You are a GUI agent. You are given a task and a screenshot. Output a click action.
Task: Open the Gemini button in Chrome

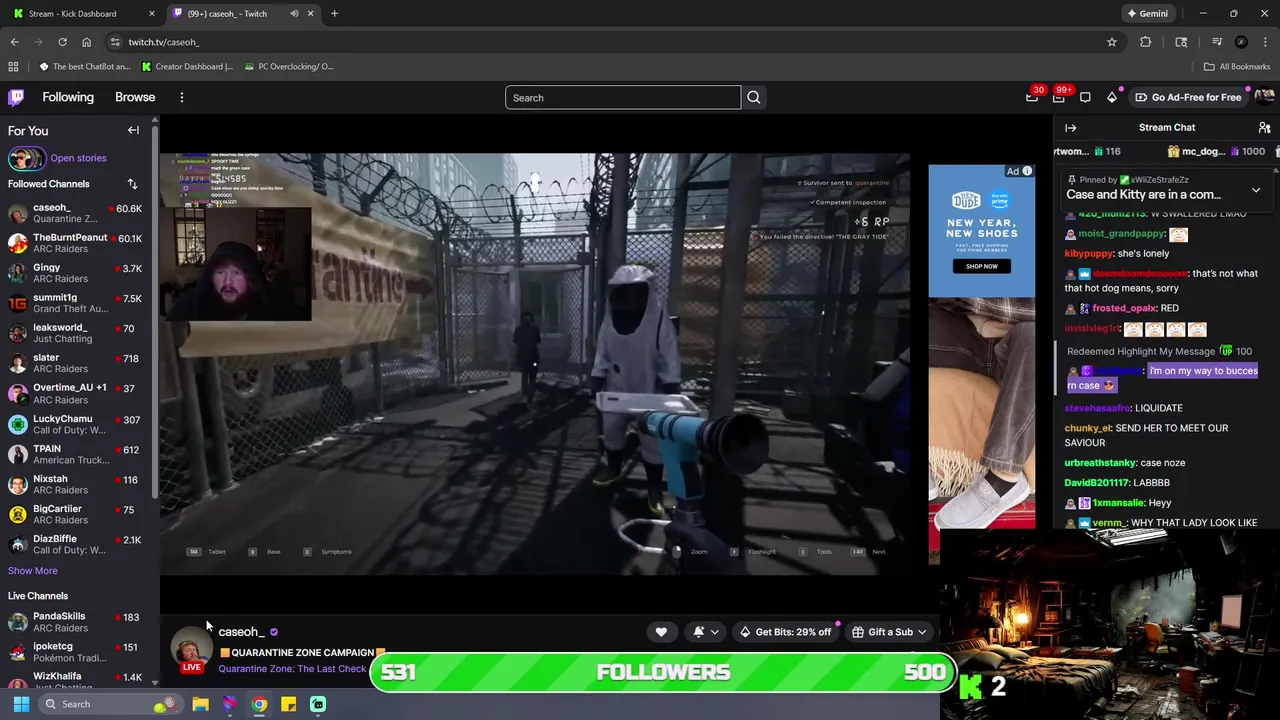tap(1147, 13)
